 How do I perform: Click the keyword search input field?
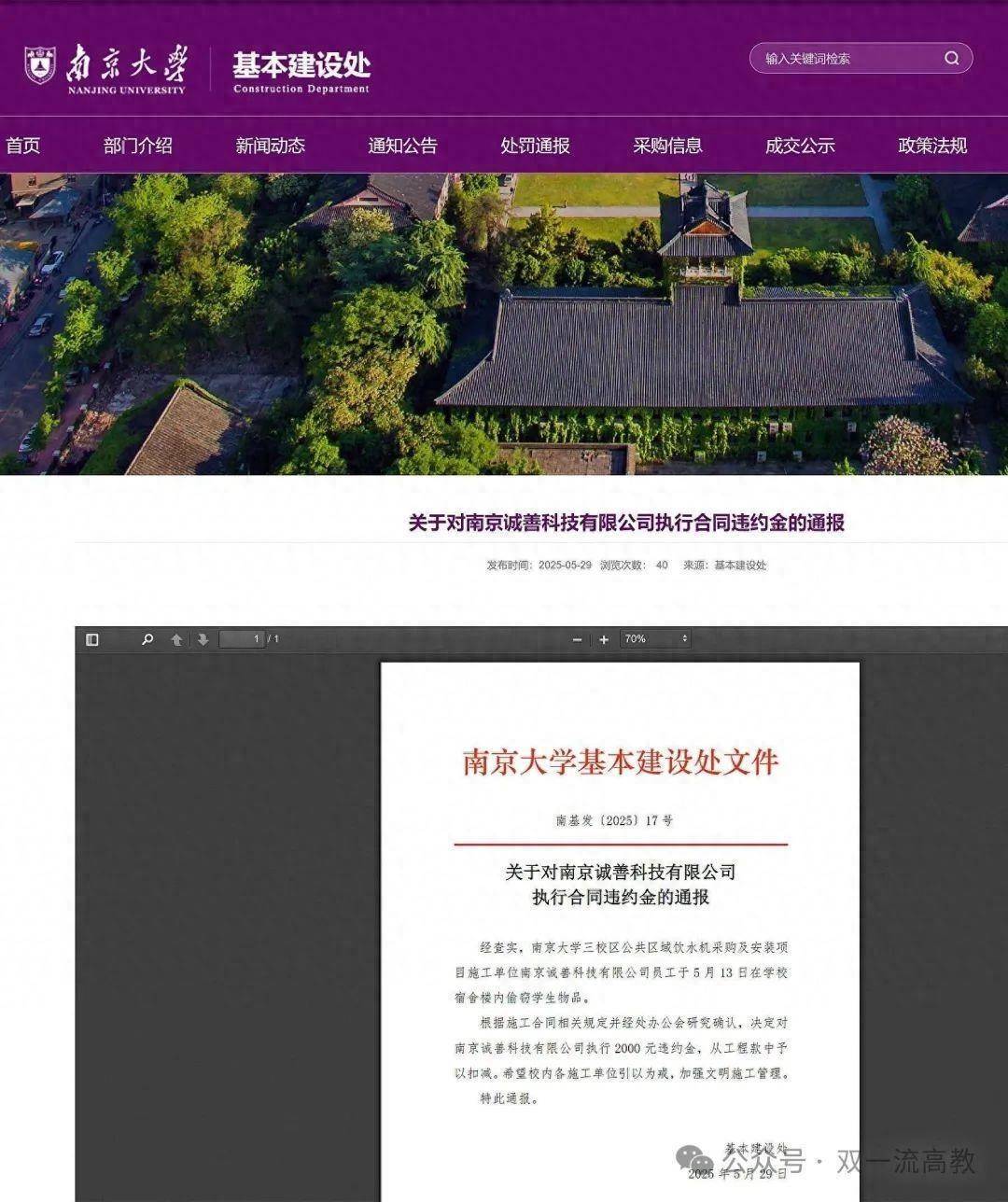(845, 58)
